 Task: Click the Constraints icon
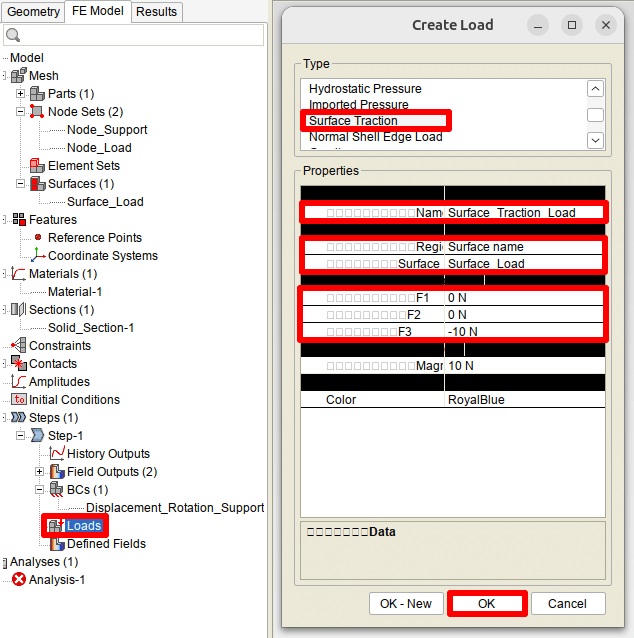(19, 345)
